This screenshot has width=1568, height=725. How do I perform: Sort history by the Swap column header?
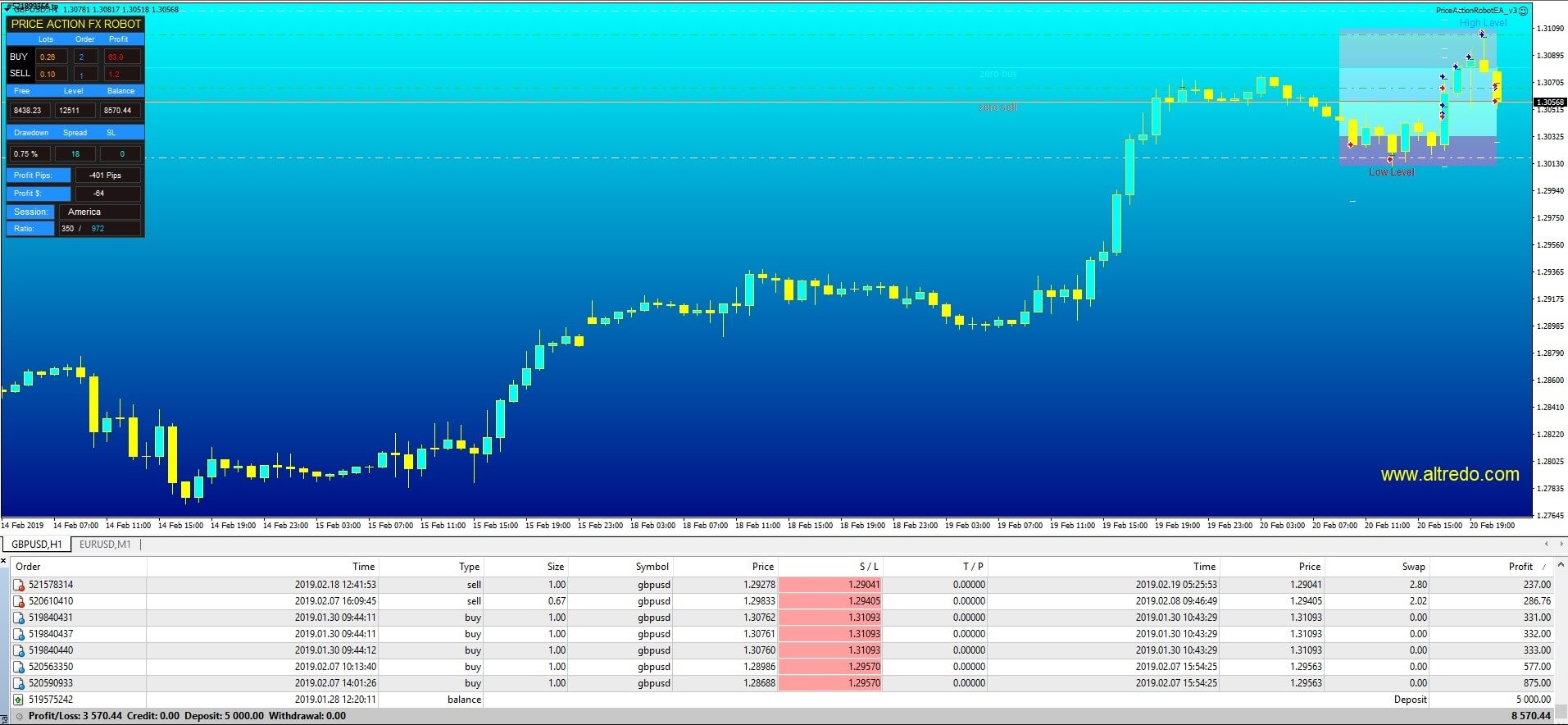point(1414,567)
